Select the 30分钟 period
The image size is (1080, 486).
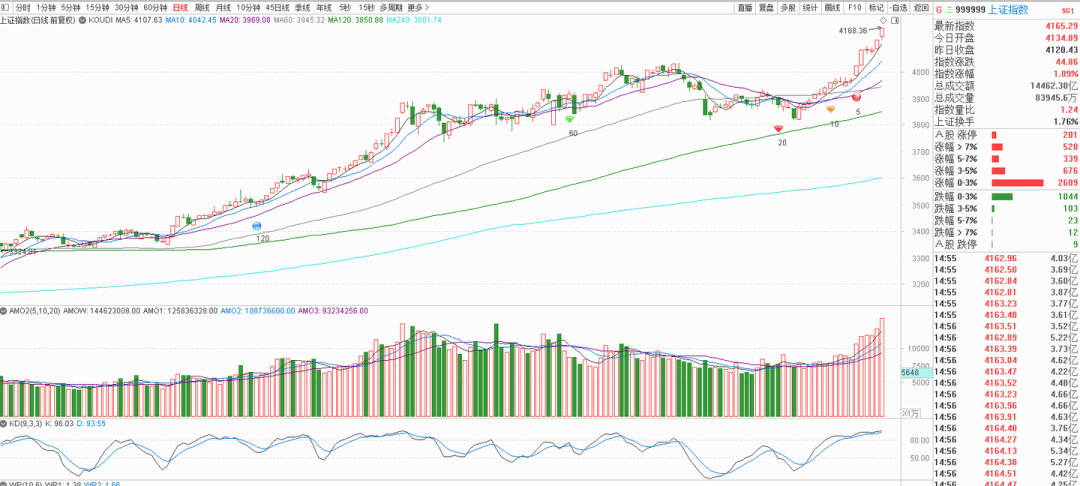[127, 8]
